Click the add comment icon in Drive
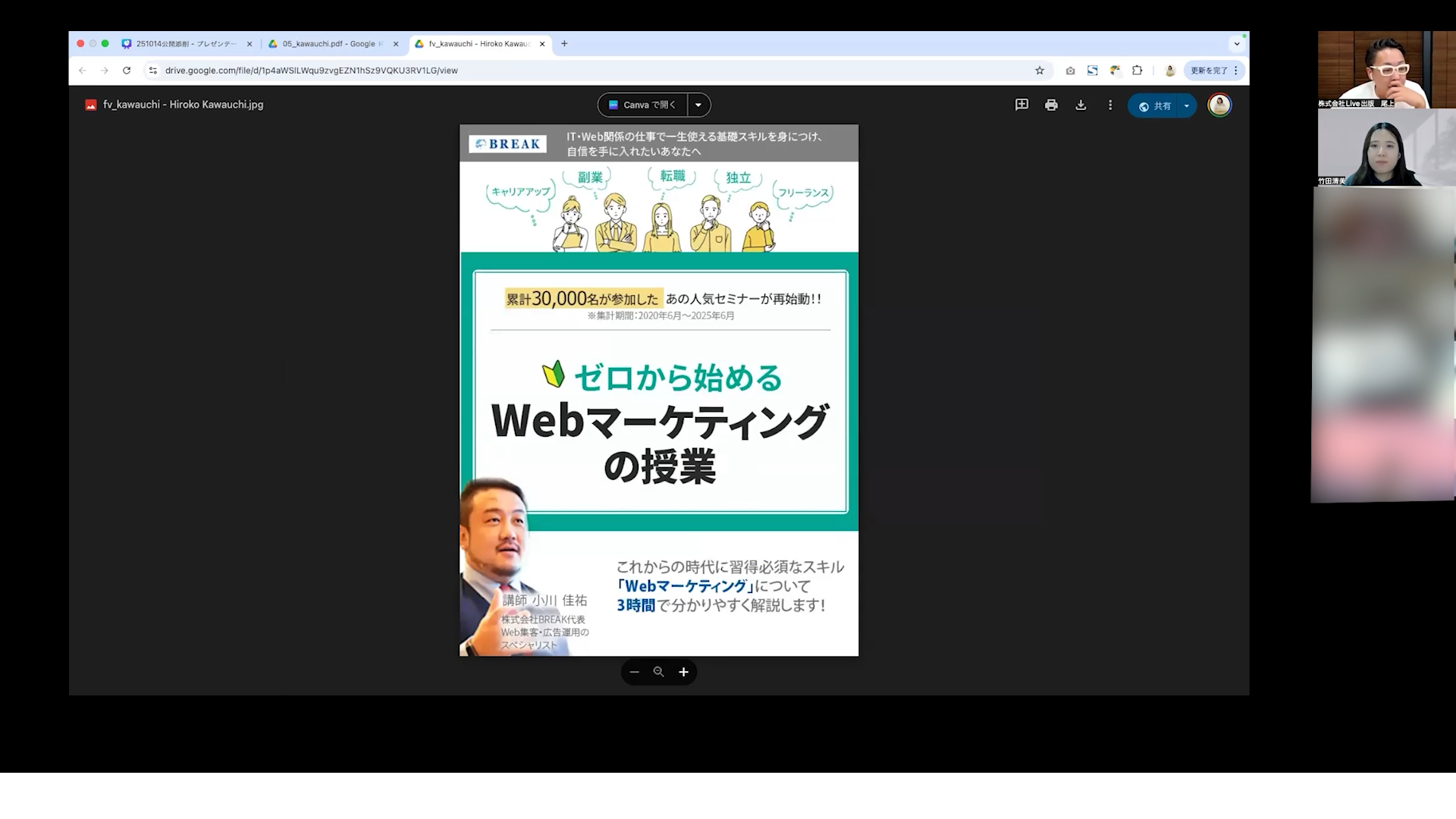Screen dimensions: 1456x819 pyautogui.click(x=1021, y=105)
